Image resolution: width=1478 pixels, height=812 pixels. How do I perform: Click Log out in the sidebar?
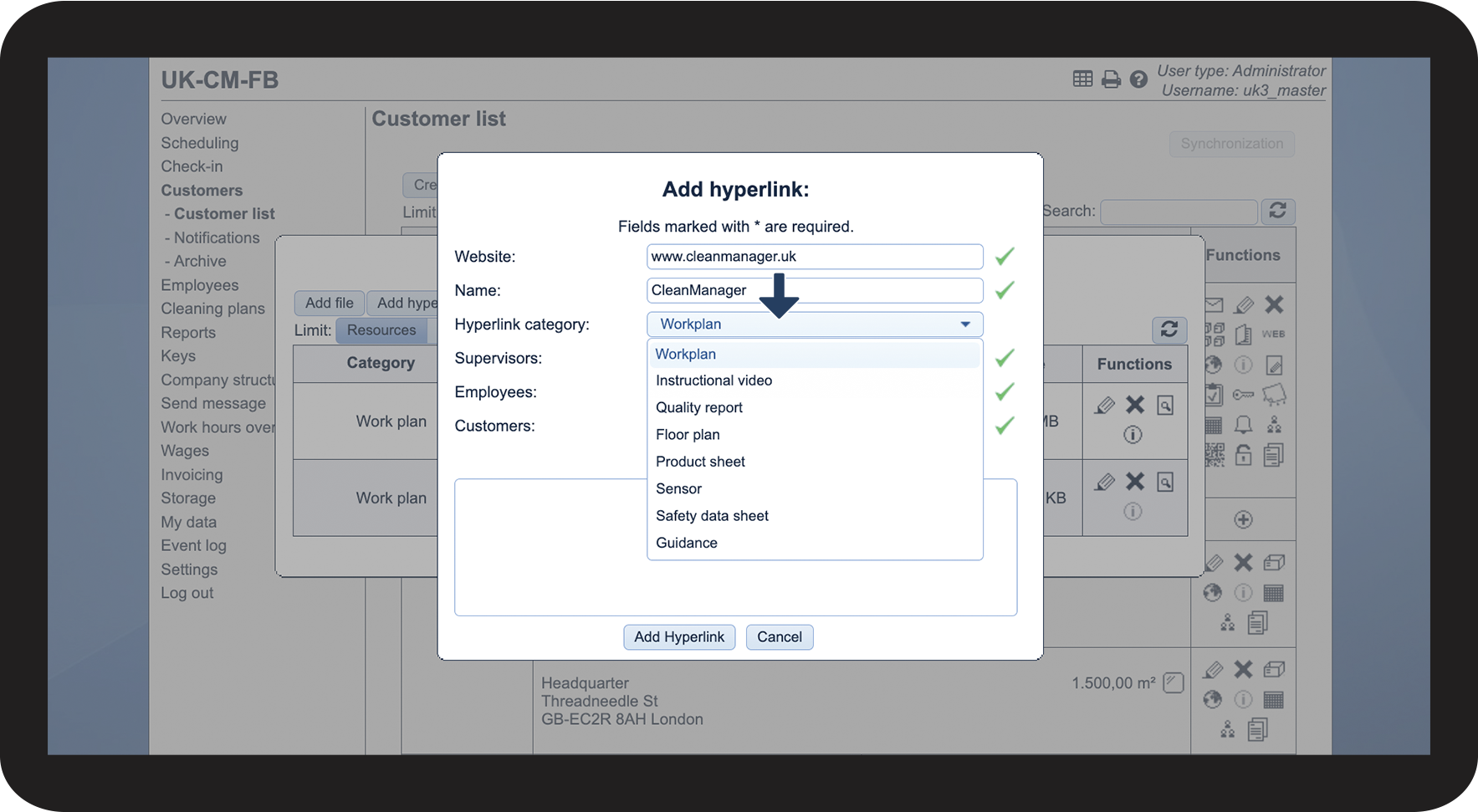pos(187,593)
